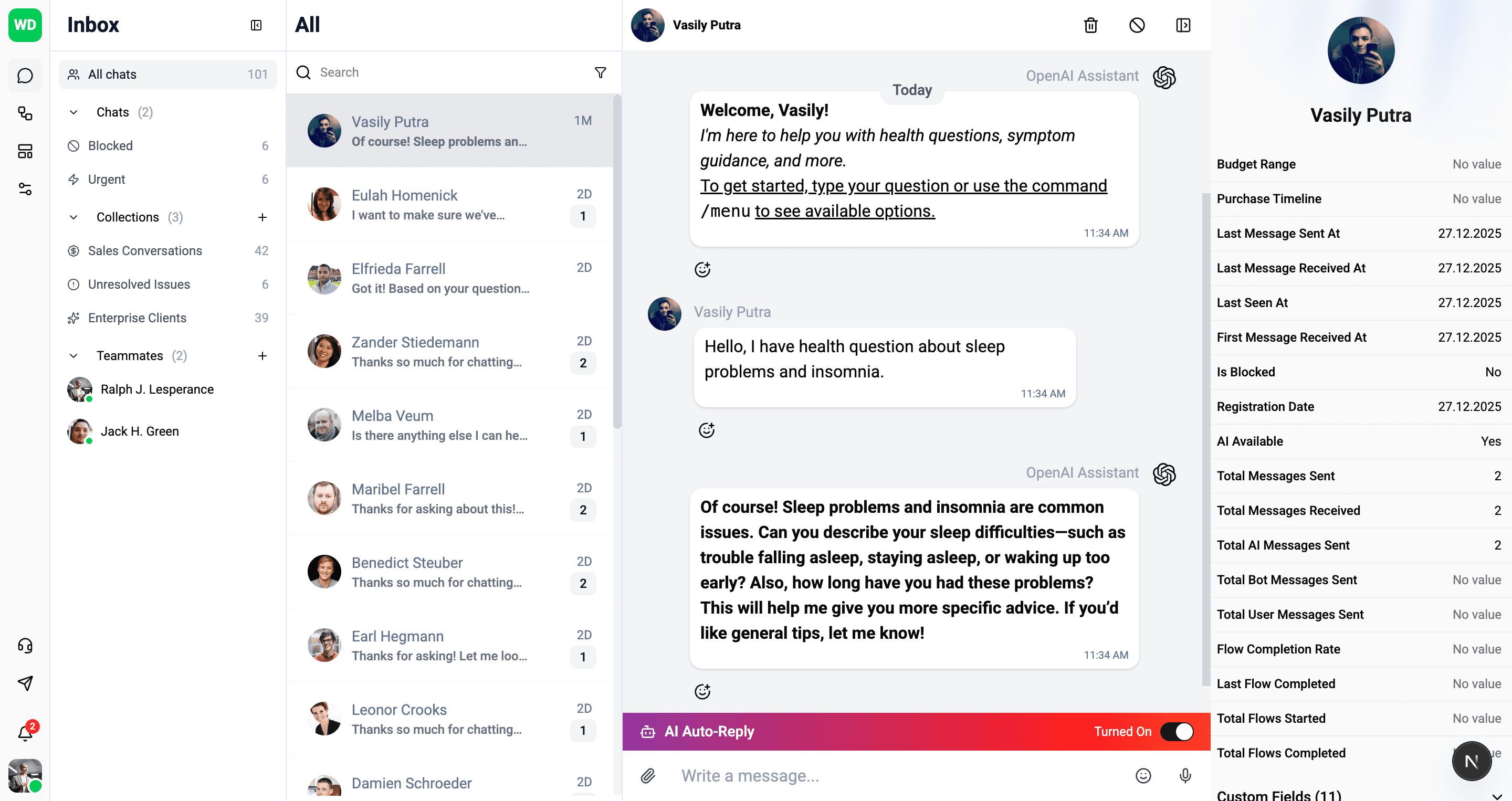This screenshot has width=1512, height=801.
Task: Start voice recording with microphone icon
Action: coord(1185,776)
